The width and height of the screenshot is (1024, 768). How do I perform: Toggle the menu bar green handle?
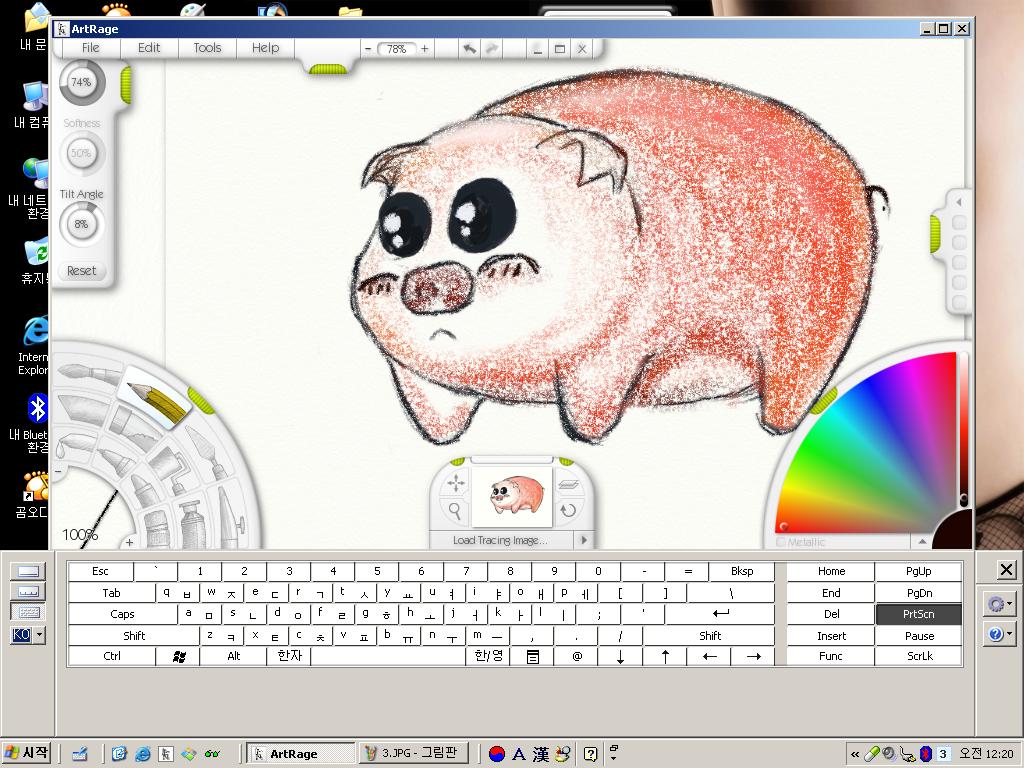pos(328,69)
